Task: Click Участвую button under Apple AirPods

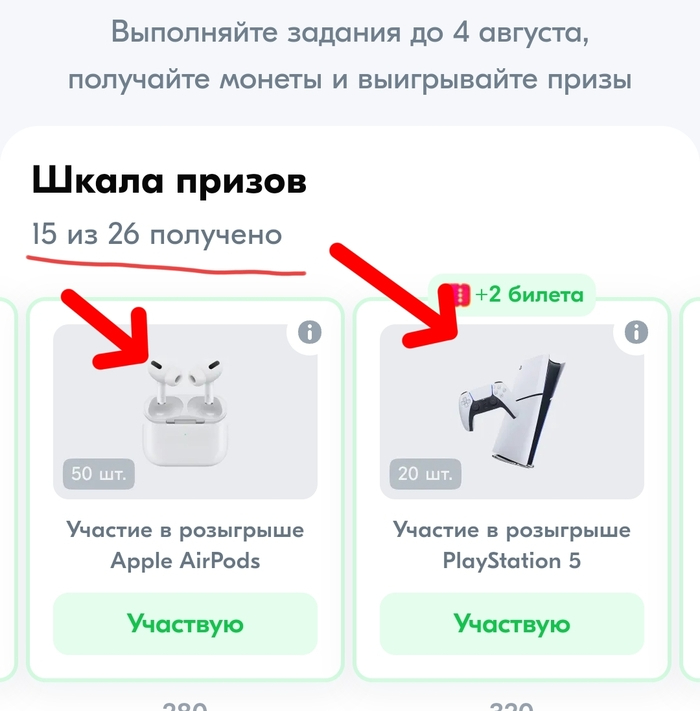Action: pyautogui.click(x=185, y=623)
